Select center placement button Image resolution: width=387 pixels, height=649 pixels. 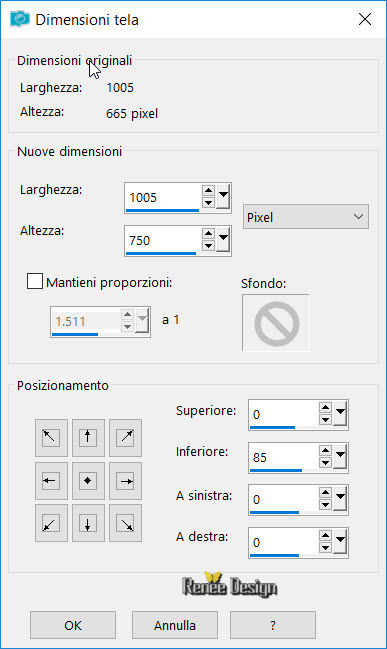(88, 481)
